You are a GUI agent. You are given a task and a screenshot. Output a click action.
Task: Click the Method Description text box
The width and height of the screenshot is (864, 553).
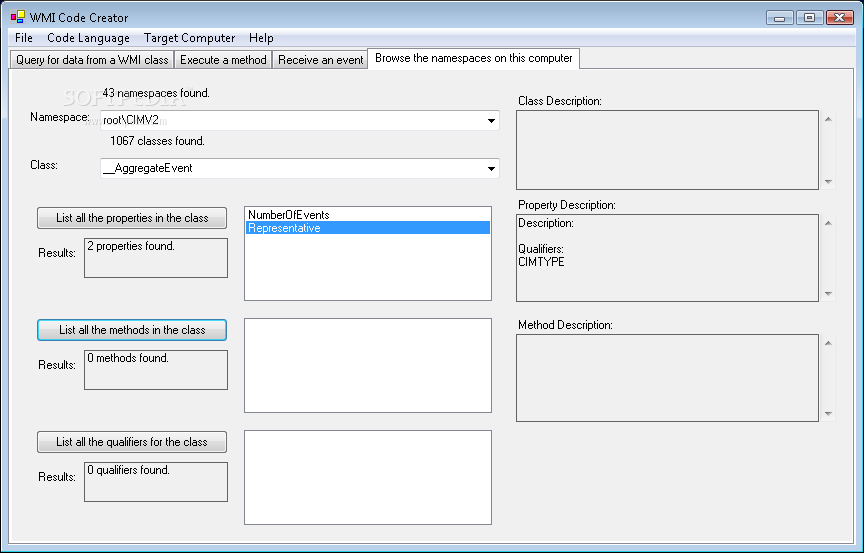point(667,378)
